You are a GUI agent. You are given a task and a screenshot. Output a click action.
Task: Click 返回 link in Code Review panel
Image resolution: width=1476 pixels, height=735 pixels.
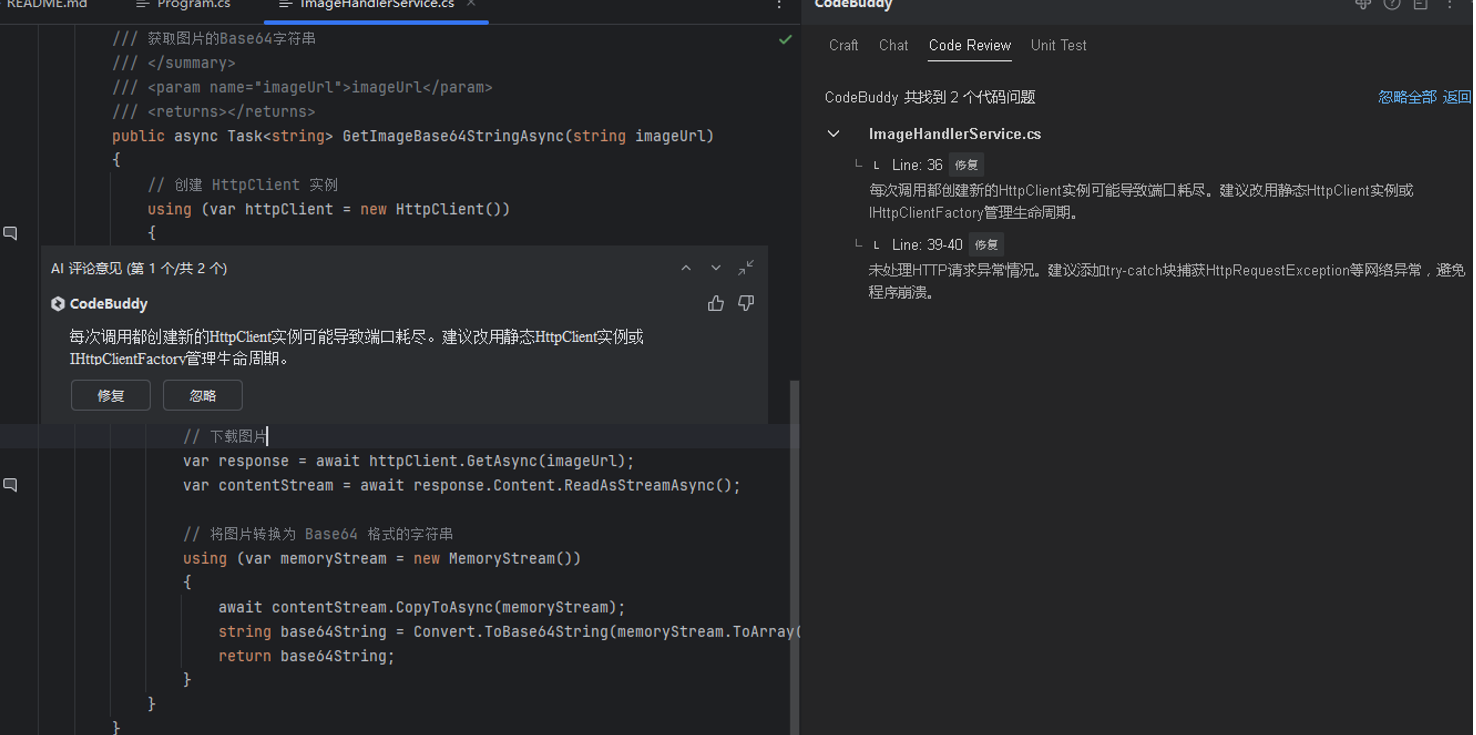point(1457,97)
